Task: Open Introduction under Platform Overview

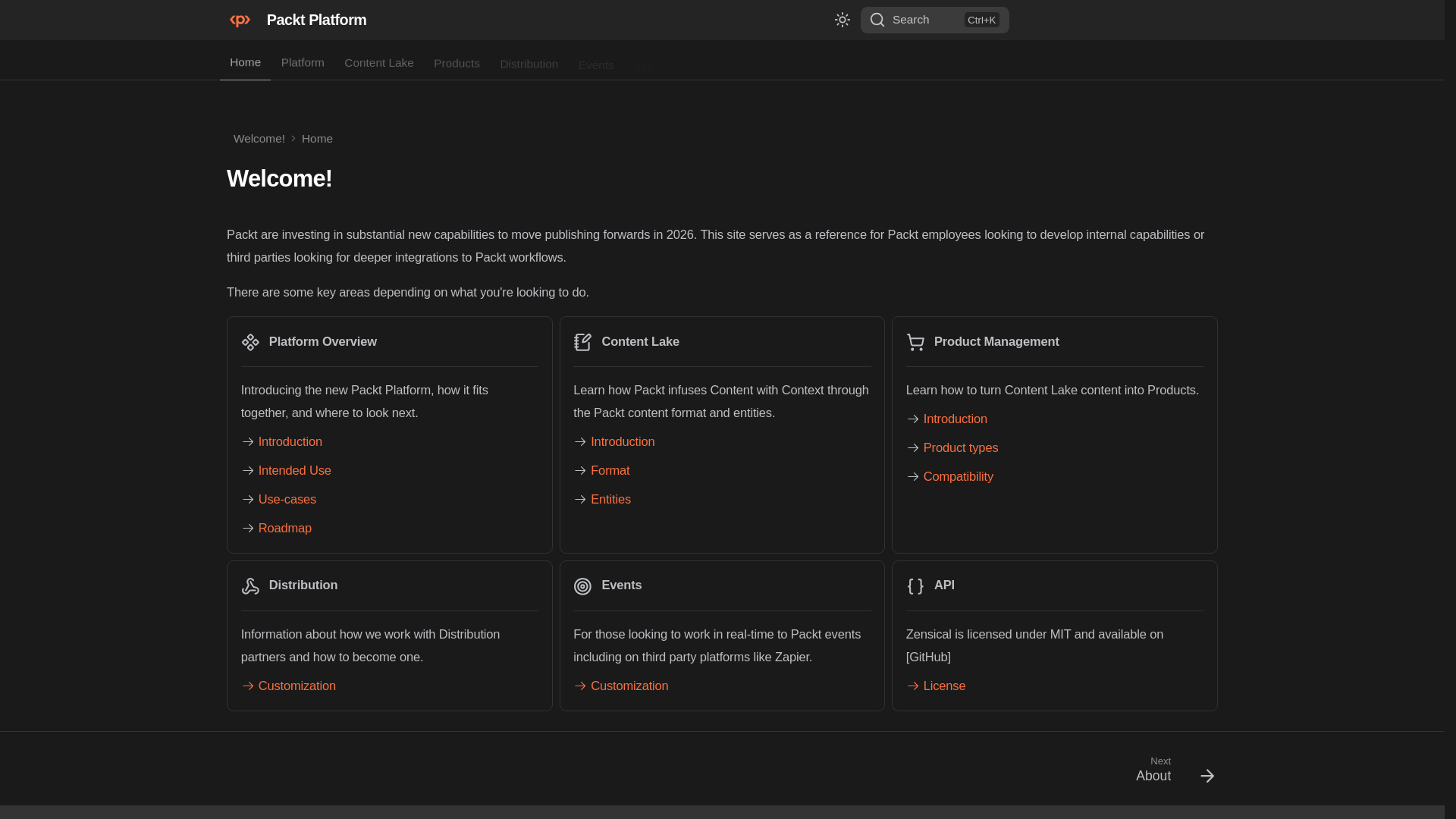Action: click(x=290, y=441)
